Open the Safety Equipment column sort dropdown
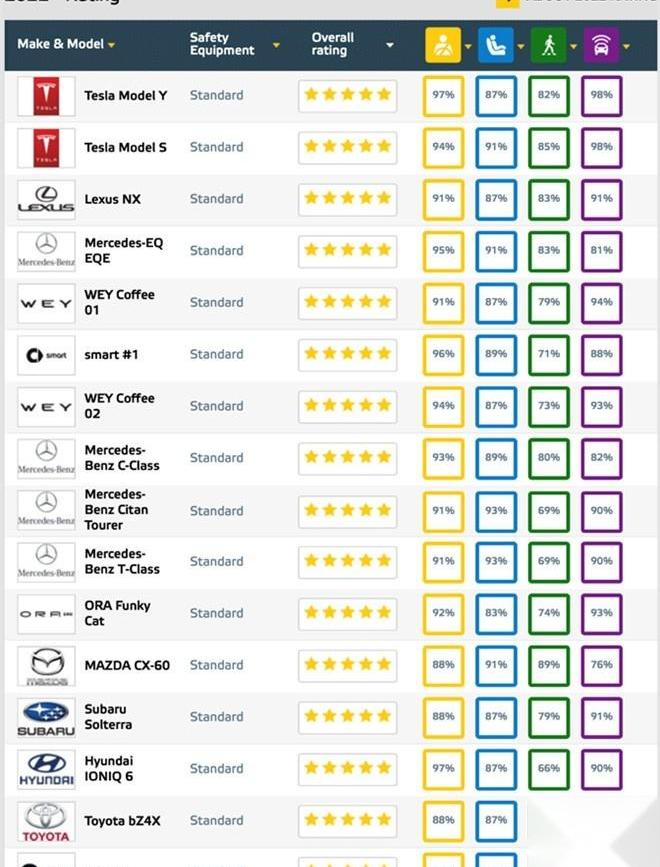This screenshot has width=660, height=867. (276, 45)
